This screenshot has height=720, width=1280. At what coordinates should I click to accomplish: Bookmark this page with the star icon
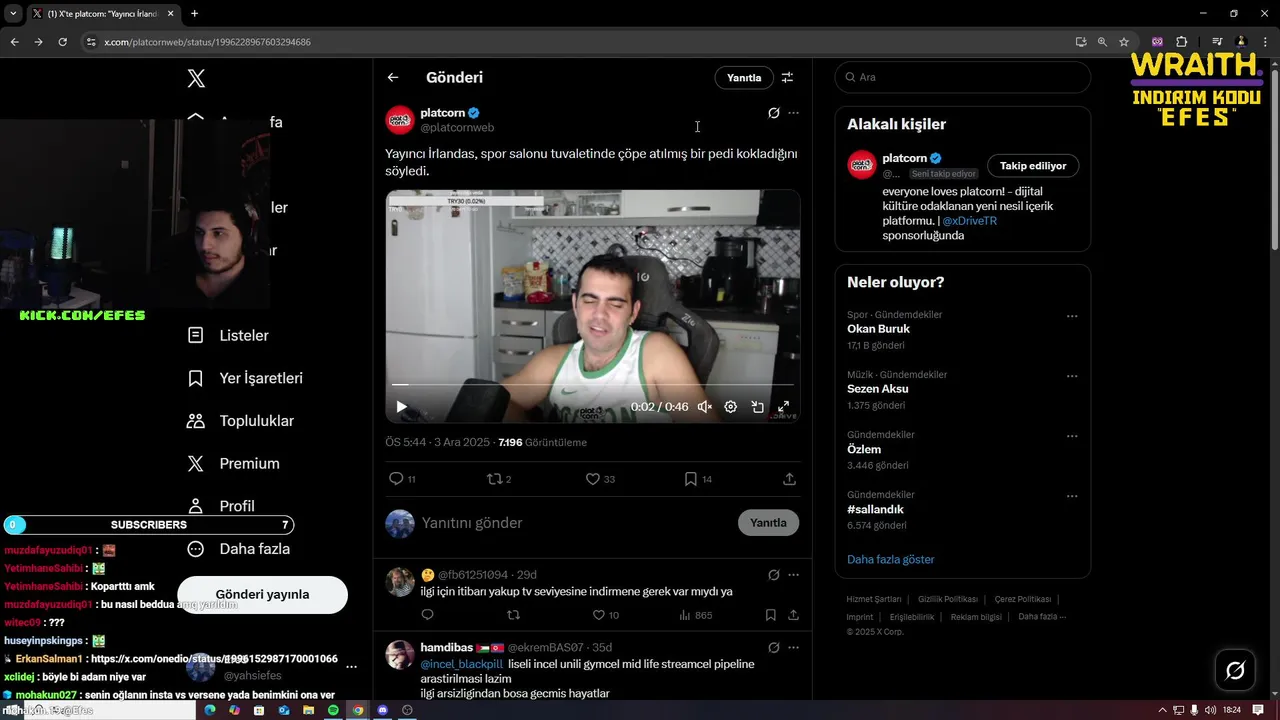pyautogui.click(x=1124, y=42)
